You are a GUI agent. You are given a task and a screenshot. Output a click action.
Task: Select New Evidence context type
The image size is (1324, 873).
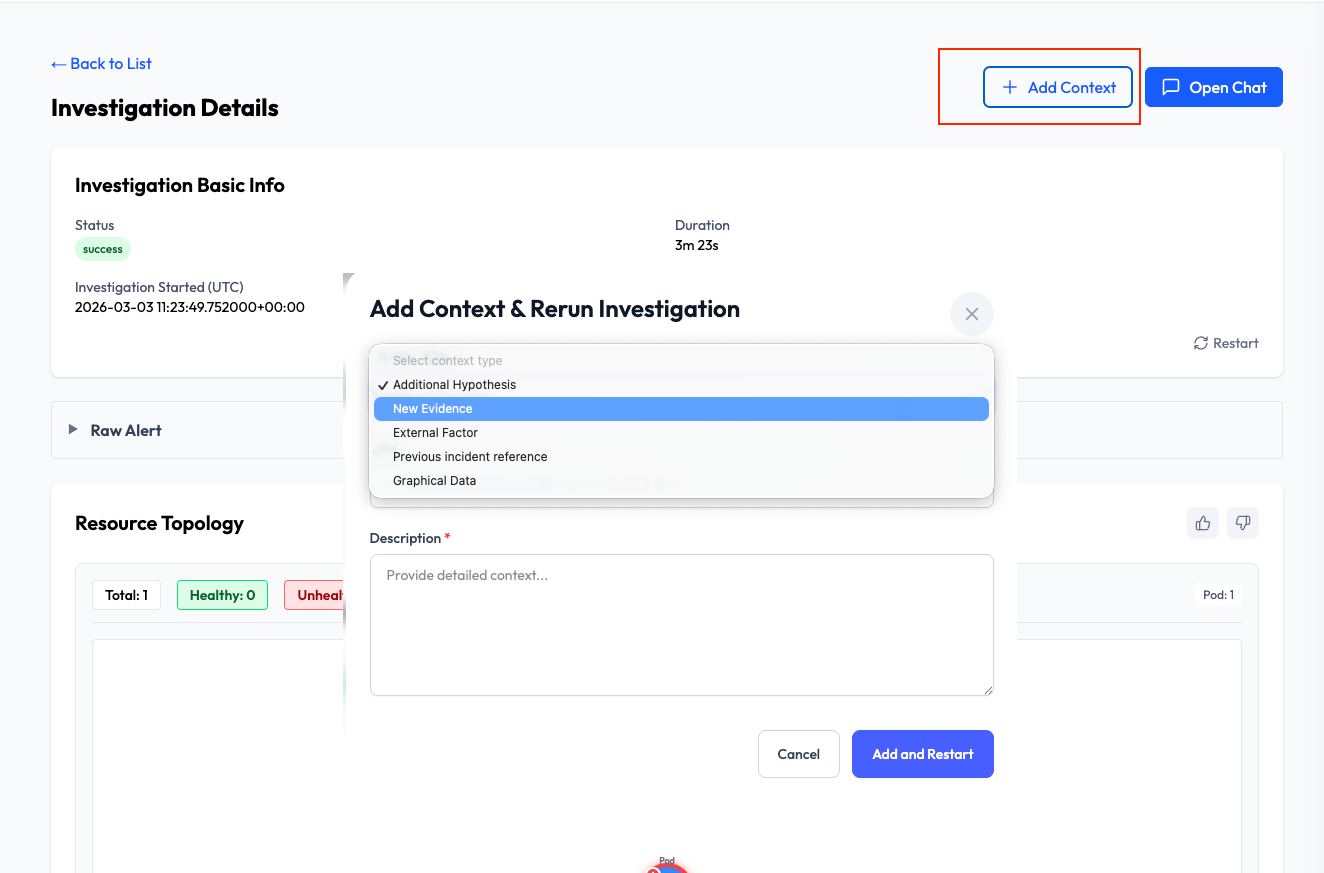680,409
